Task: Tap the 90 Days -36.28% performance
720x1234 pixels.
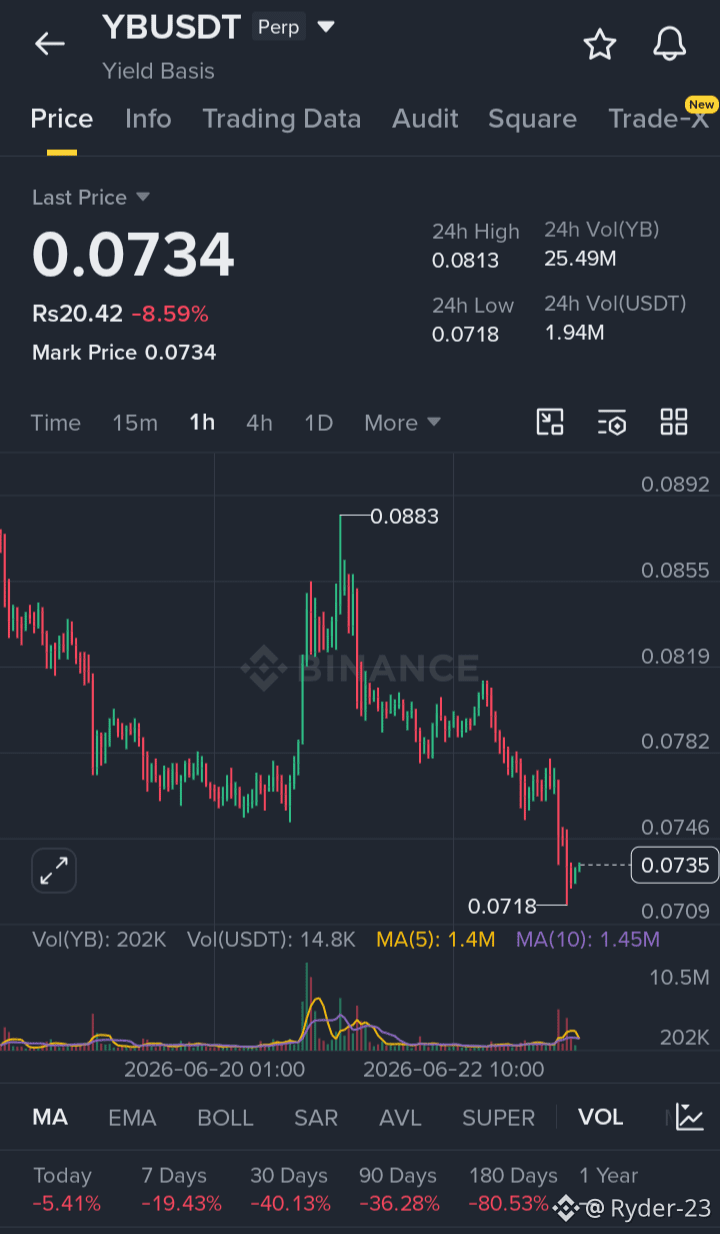Action: tap(399, 1190)
